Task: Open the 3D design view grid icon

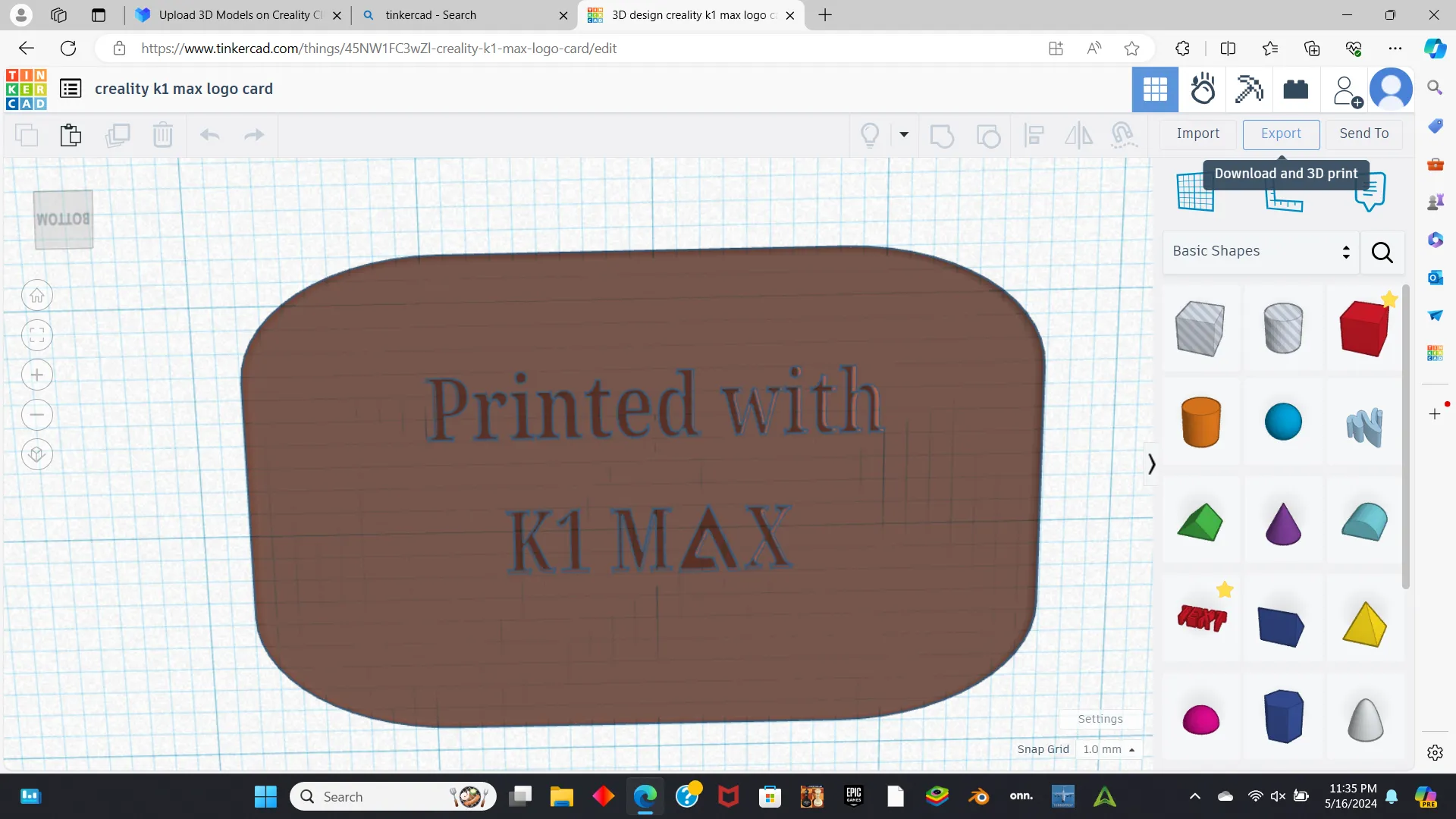Action: (1155, 89)
